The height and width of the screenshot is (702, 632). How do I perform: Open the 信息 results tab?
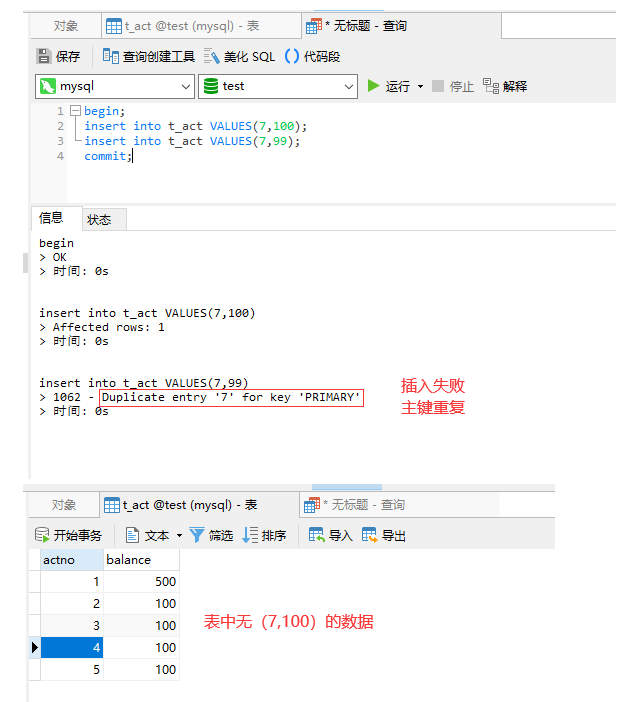tap(56, 218)
